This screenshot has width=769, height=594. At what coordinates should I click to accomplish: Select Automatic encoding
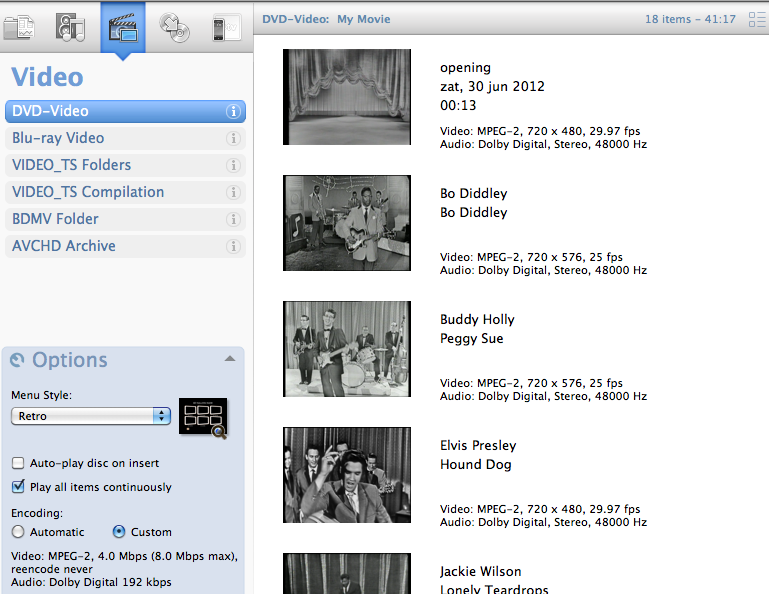pyautogui.click(x=18, y=532)
